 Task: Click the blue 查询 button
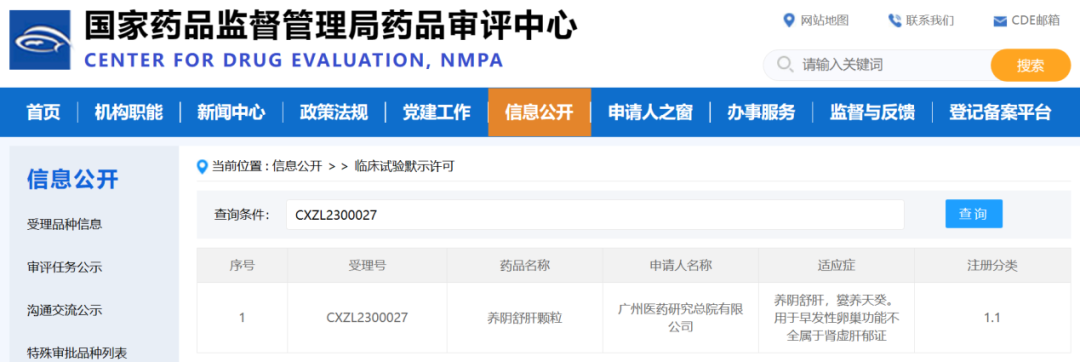[974, 214]
